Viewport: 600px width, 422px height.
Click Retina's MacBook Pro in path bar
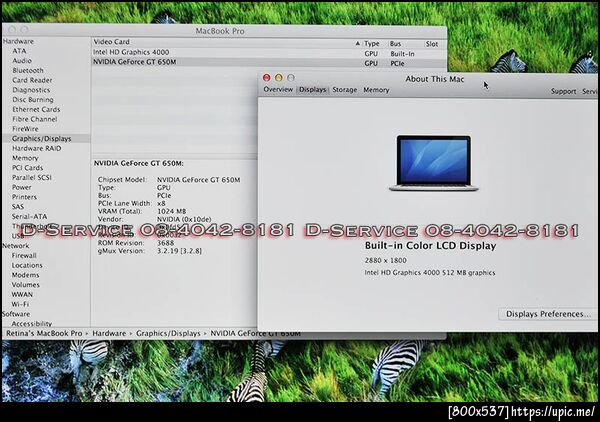[x=44, y=334]
